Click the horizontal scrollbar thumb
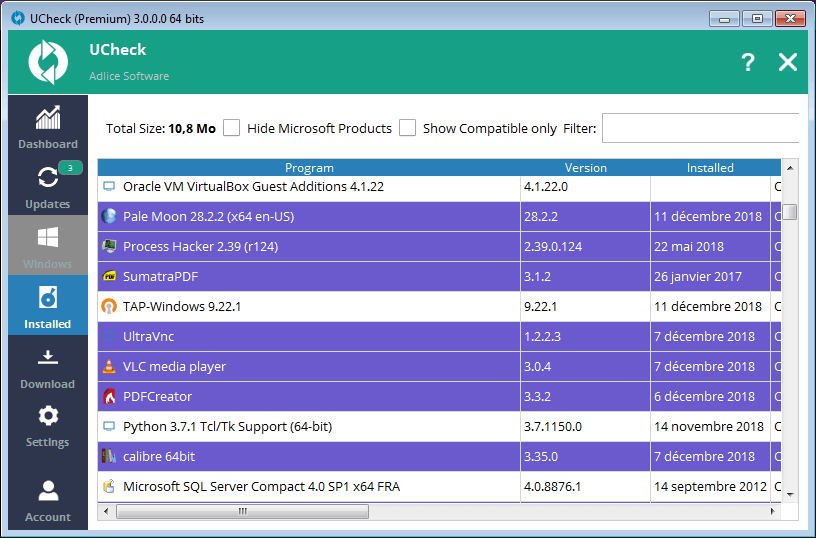The image size is (816, 538). 242,512
